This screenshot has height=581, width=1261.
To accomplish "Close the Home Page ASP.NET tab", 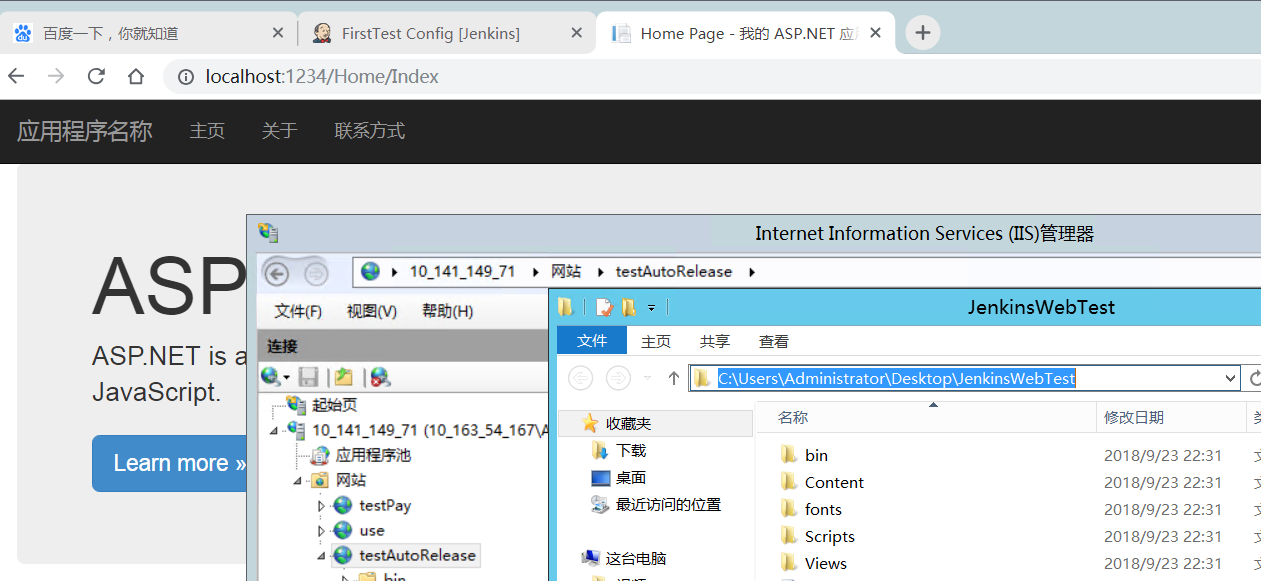I will (875, 33).
